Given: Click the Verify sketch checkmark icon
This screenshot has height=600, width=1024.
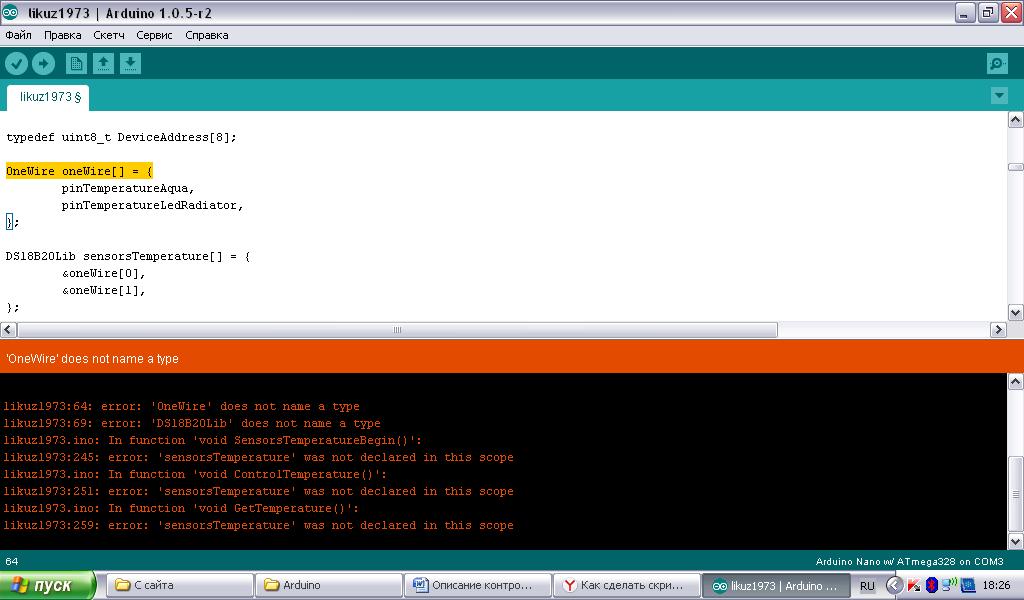Looking at the screenshot, I should (x=17, y=64).
